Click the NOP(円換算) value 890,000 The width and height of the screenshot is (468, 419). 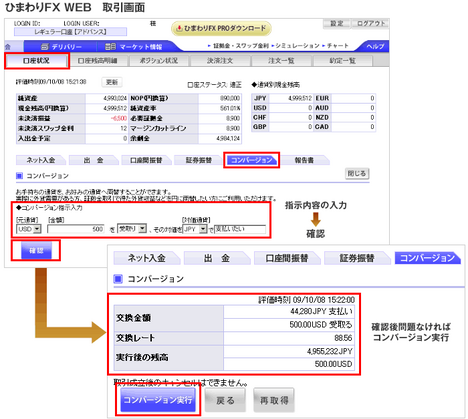click(230, 98)
